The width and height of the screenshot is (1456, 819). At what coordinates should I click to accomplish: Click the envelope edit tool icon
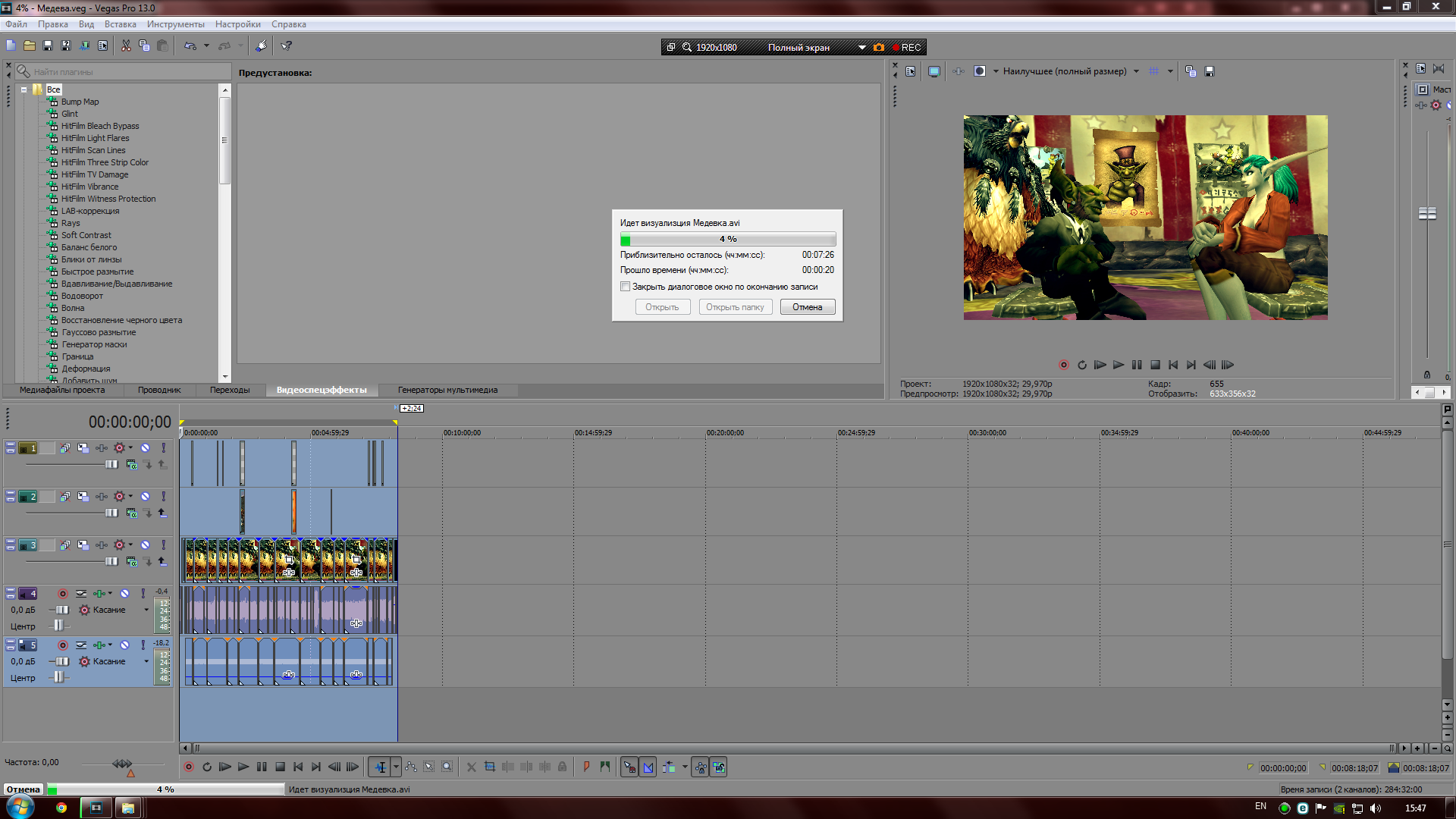coord(411,767)
